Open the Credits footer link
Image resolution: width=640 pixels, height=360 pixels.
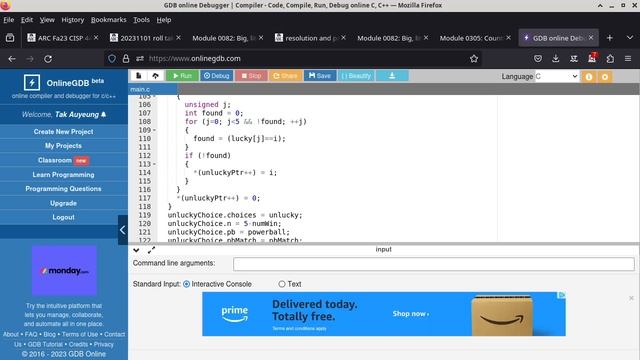pos(78,344)
